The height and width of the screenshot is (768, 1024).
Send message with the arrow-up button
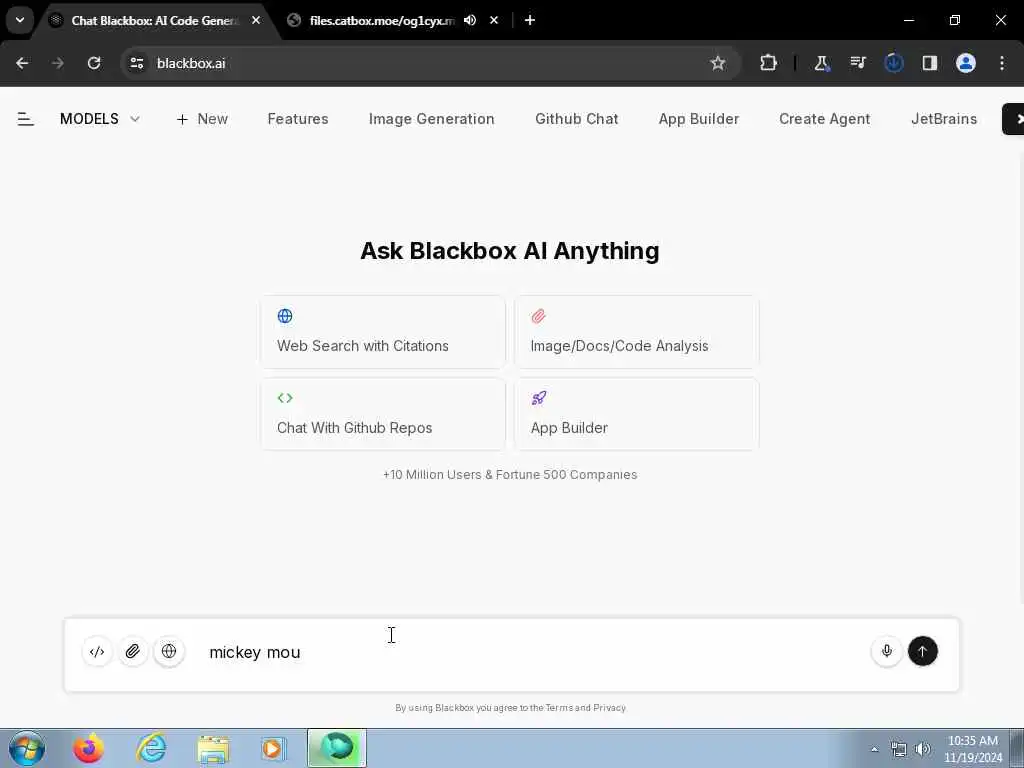pos(923,651)
